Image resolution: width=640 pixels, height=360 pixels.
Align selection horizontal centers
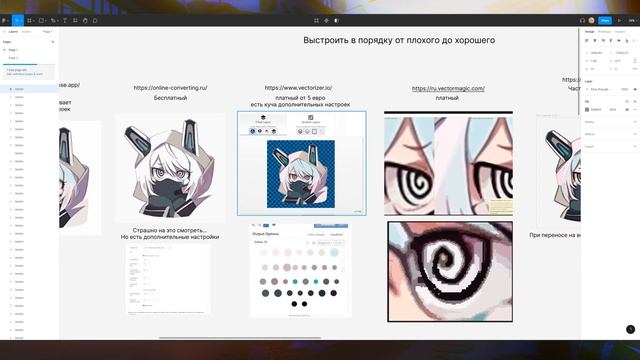point(595,40)
